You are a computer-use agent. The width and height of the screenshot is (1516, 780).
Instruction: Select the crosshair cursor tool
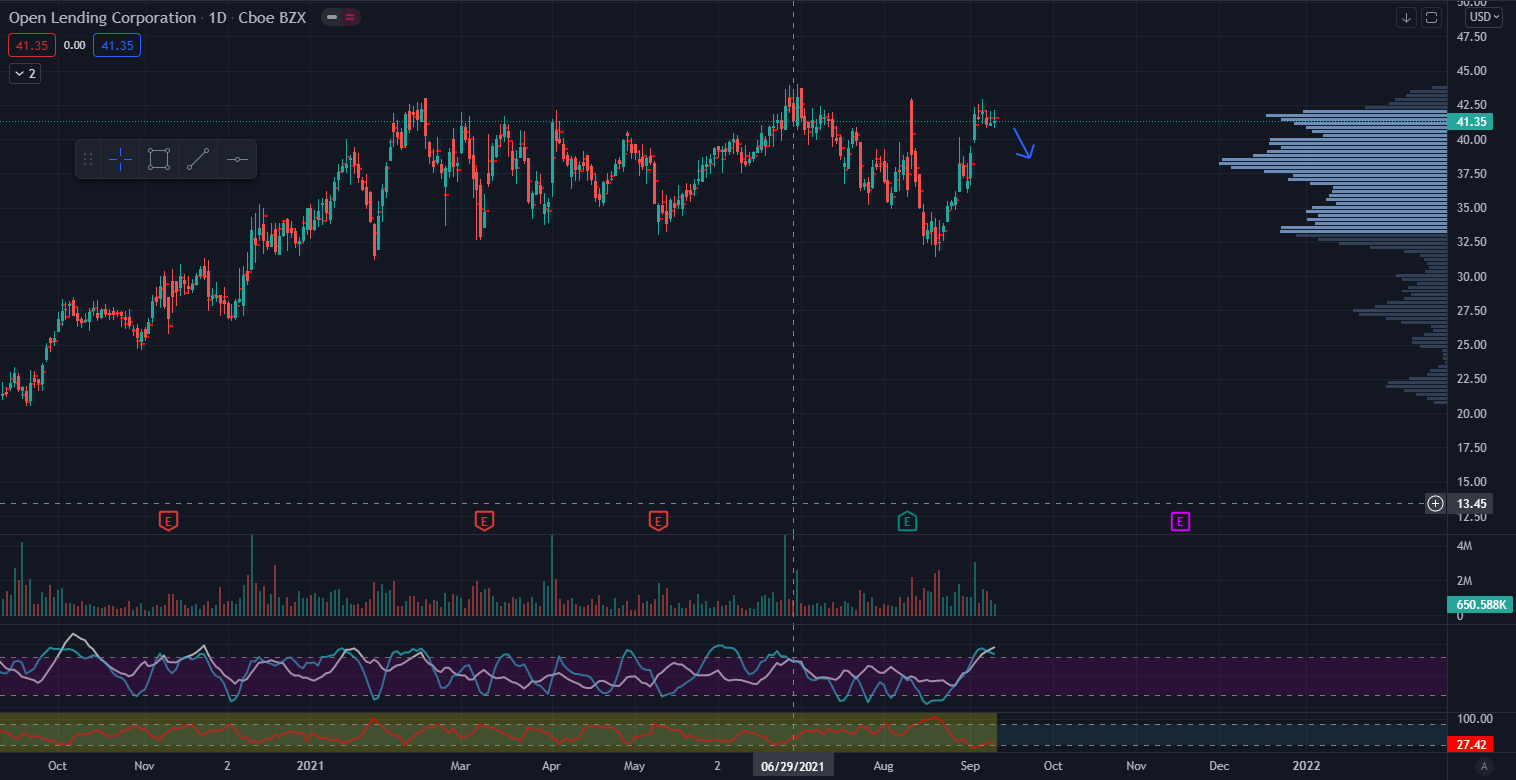(120, 159)
